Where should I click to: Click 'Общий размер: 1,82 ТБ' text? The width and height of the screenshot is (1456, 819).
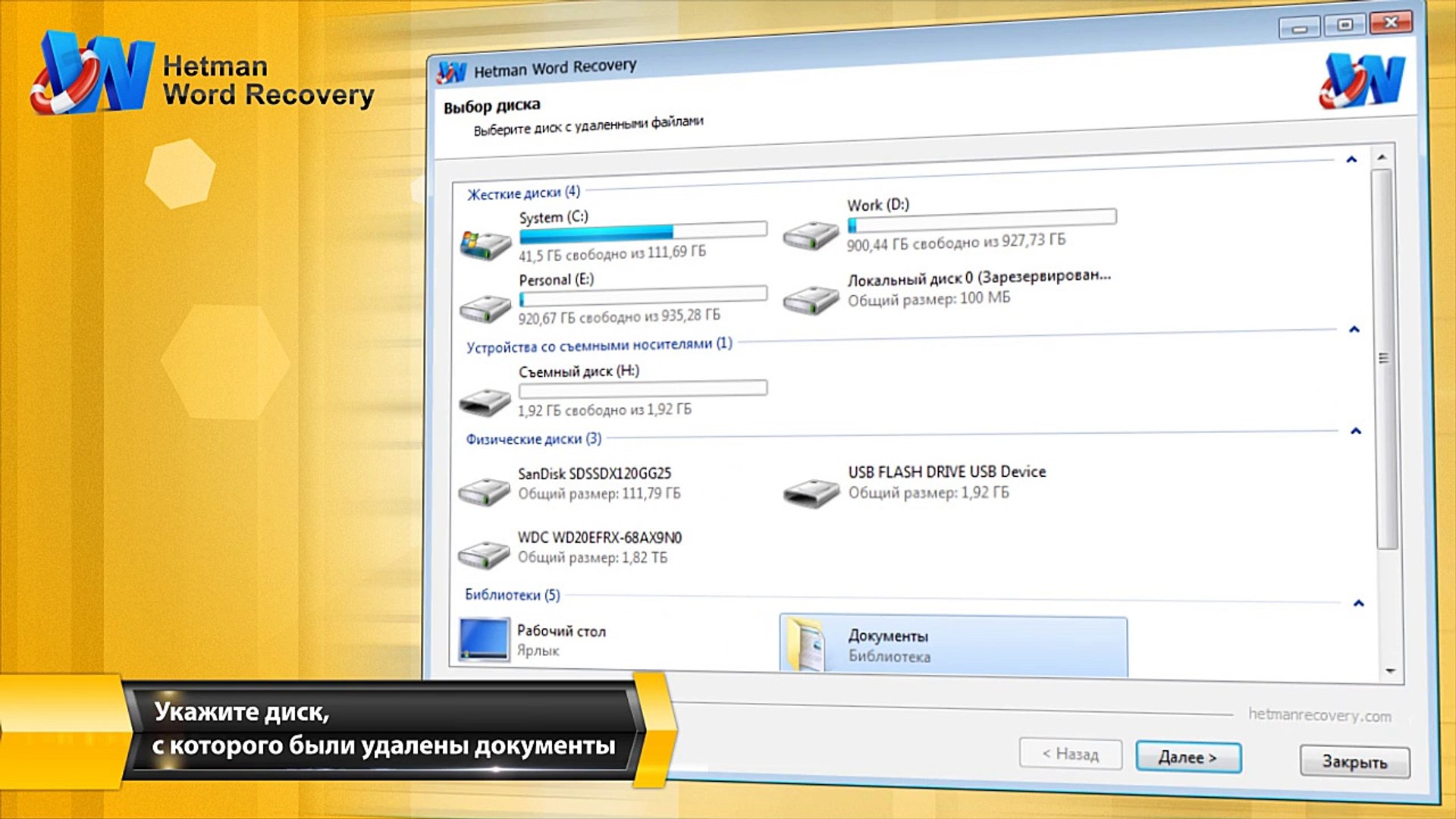pos(593,557)
